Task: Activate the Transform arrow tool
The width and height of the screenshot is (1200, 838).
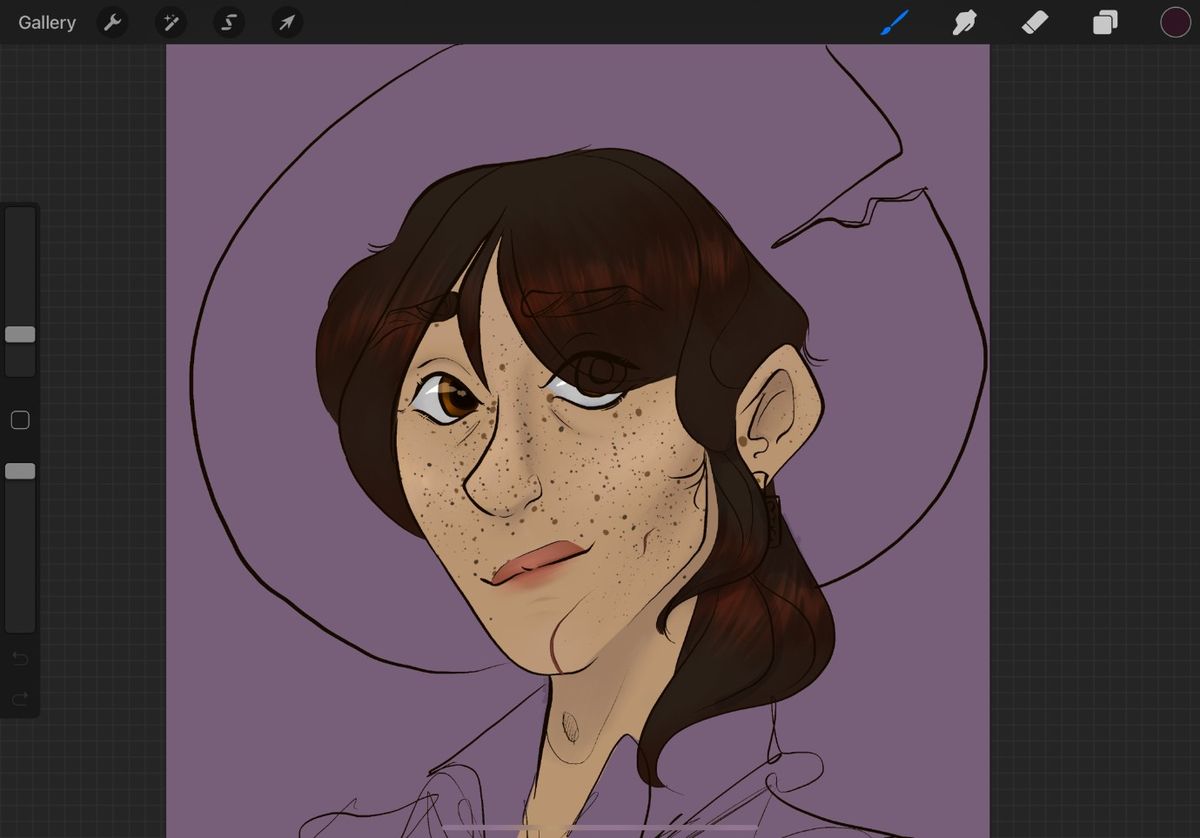Action: pyautogui.click(x=287, y=22)
